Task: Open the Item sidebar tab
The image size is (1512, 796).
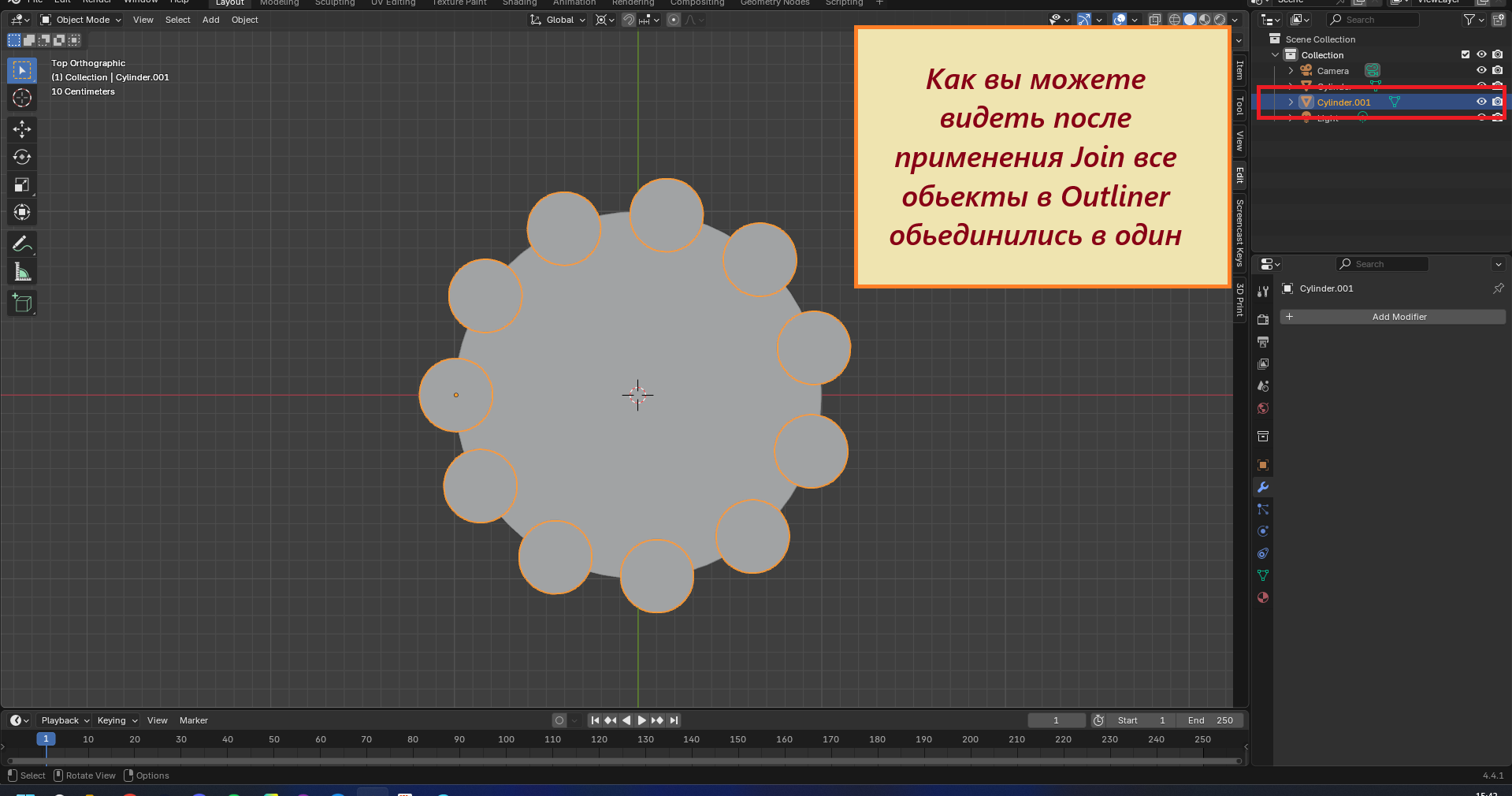Action: click(1239, 70)
